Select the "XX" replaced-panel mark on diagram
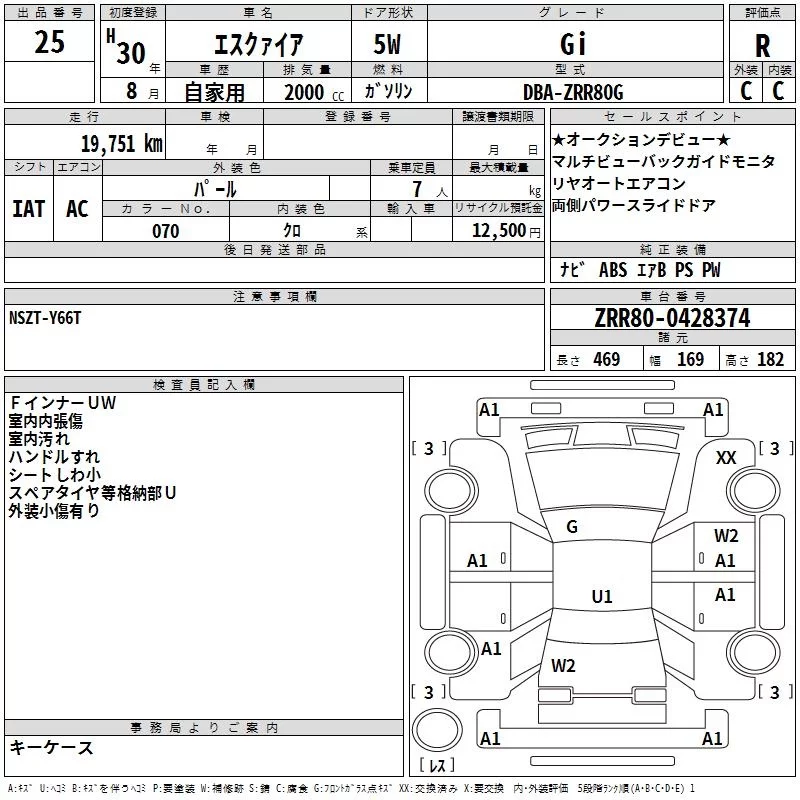The height and width of the screenshot is (800, 800). [x=726, y=458]
